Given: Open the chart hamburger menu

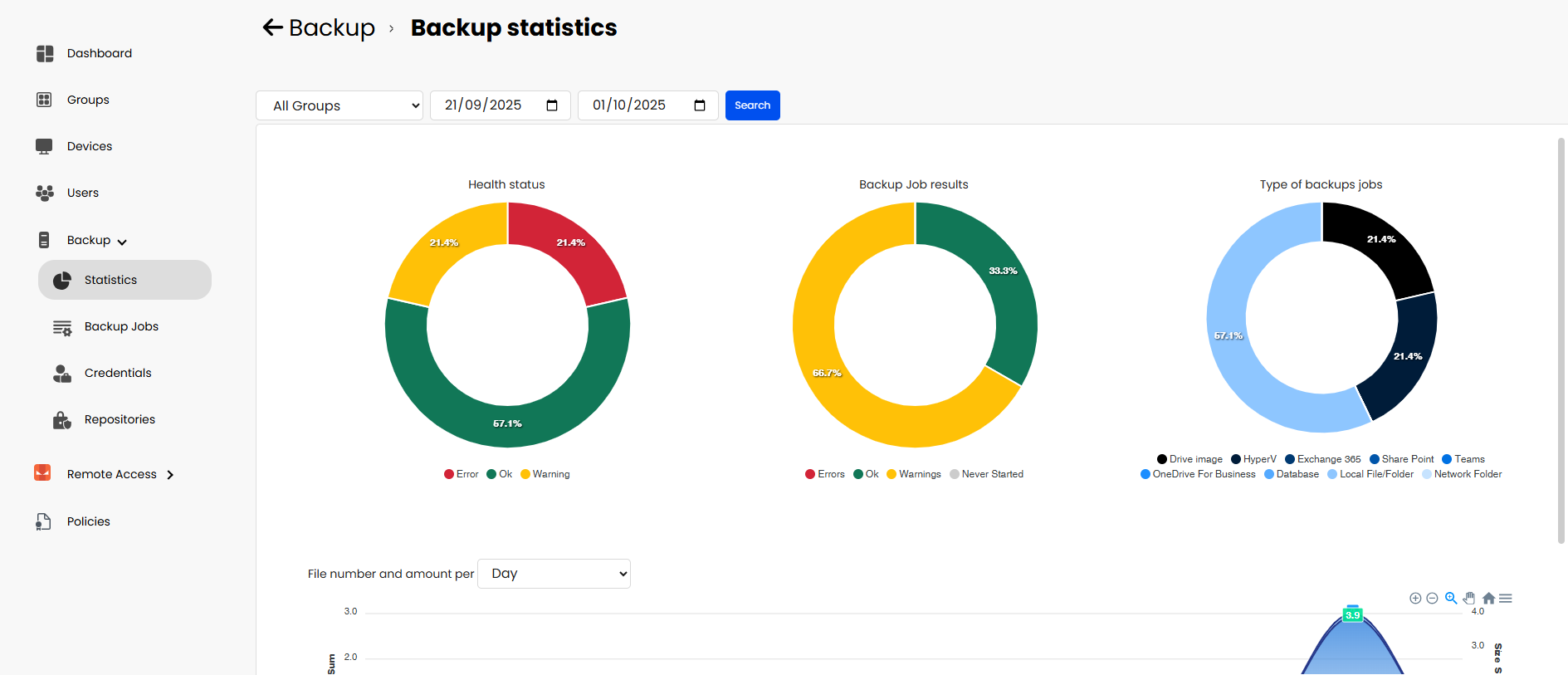Looking at the screenshot, I should 1506,598.
